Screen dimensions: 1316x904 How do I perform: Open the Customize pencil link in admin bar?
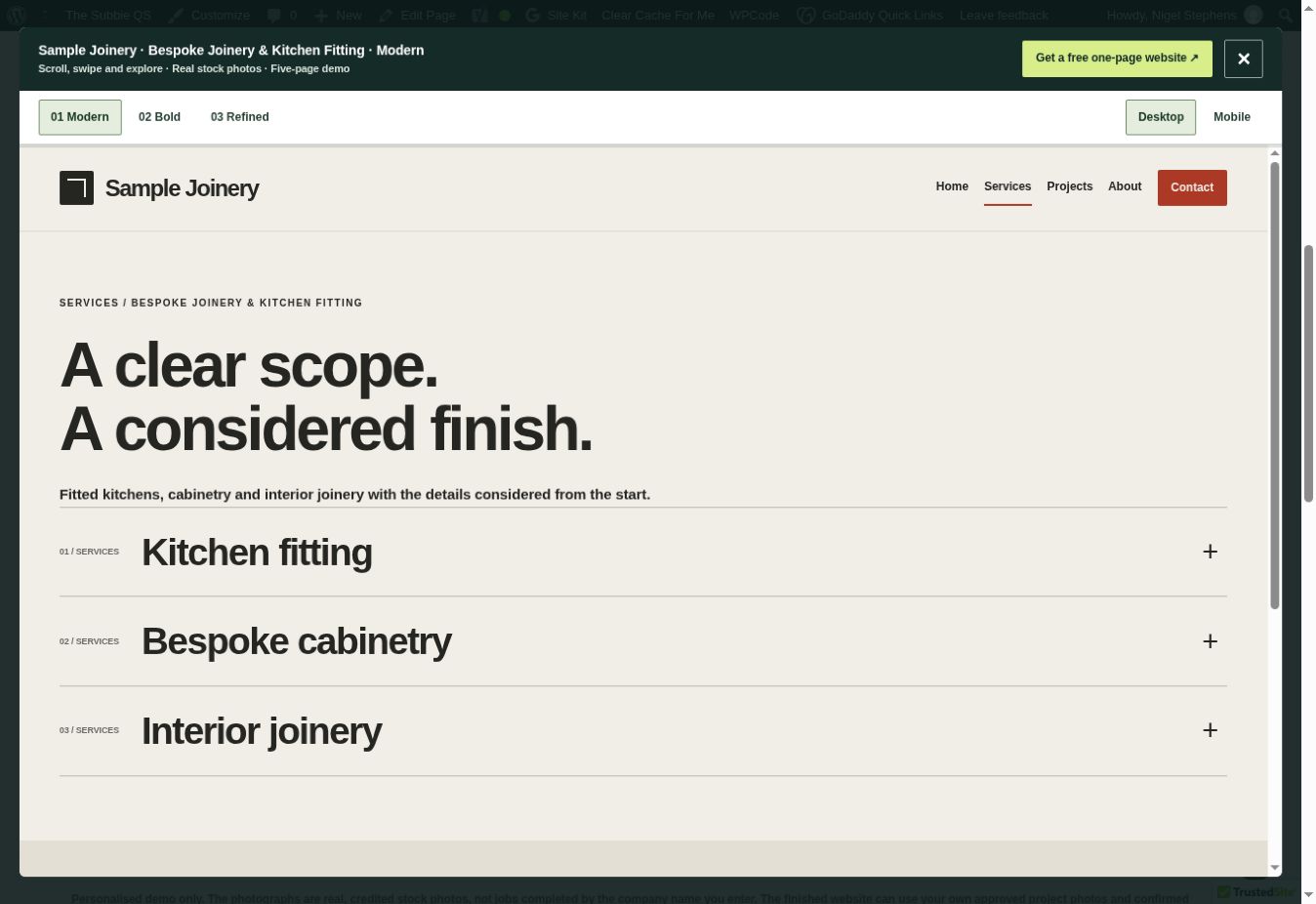coord(209,15)
